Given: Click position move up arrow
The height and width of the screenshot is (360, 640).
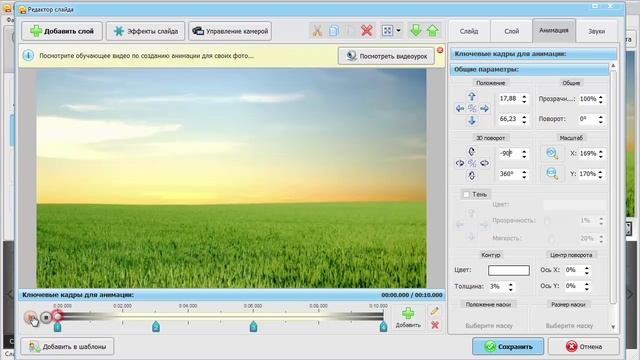Looking at the screenshot, I should point(472,97).
